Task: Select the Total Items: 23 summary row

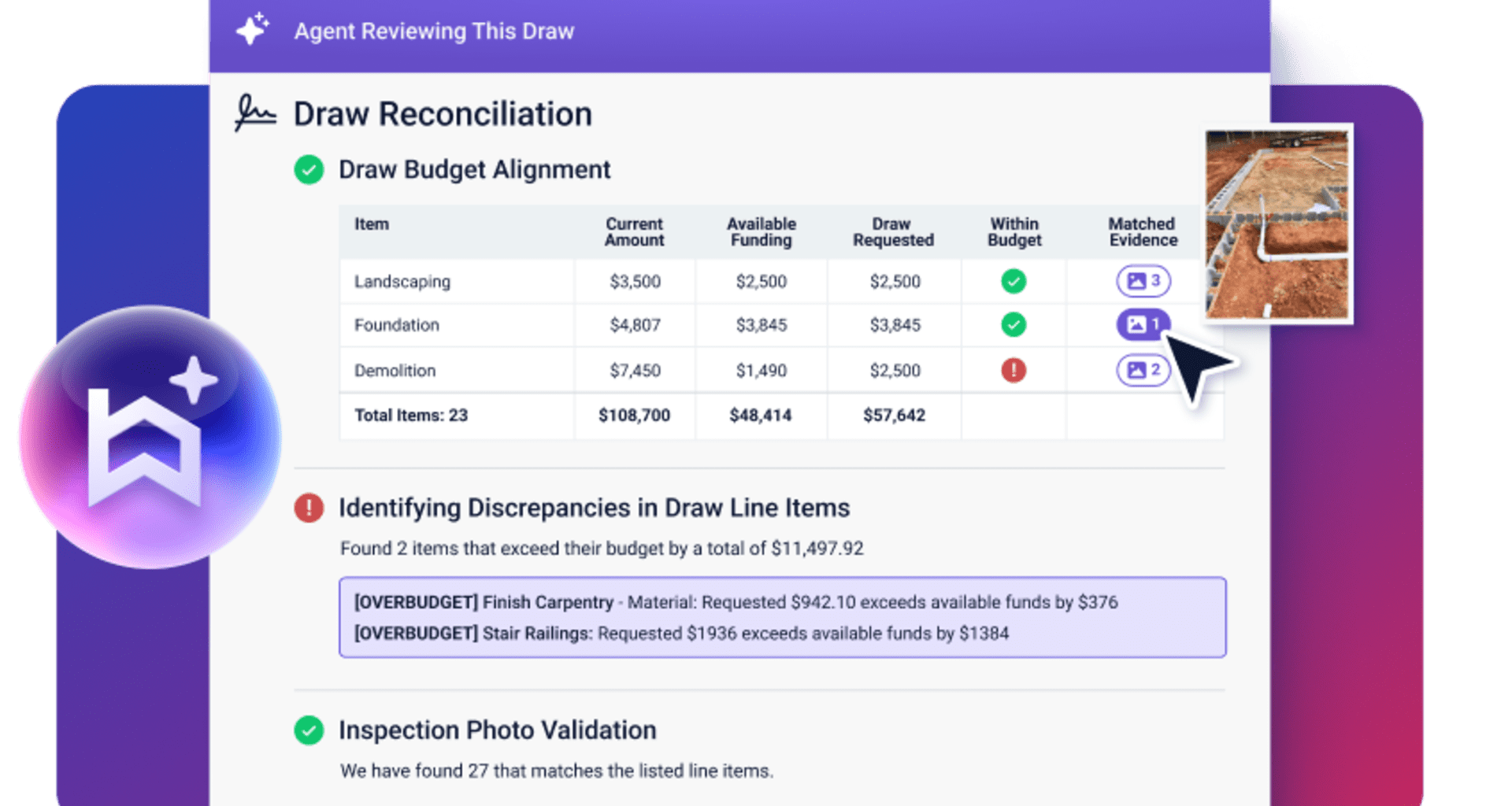Action: 411,416
